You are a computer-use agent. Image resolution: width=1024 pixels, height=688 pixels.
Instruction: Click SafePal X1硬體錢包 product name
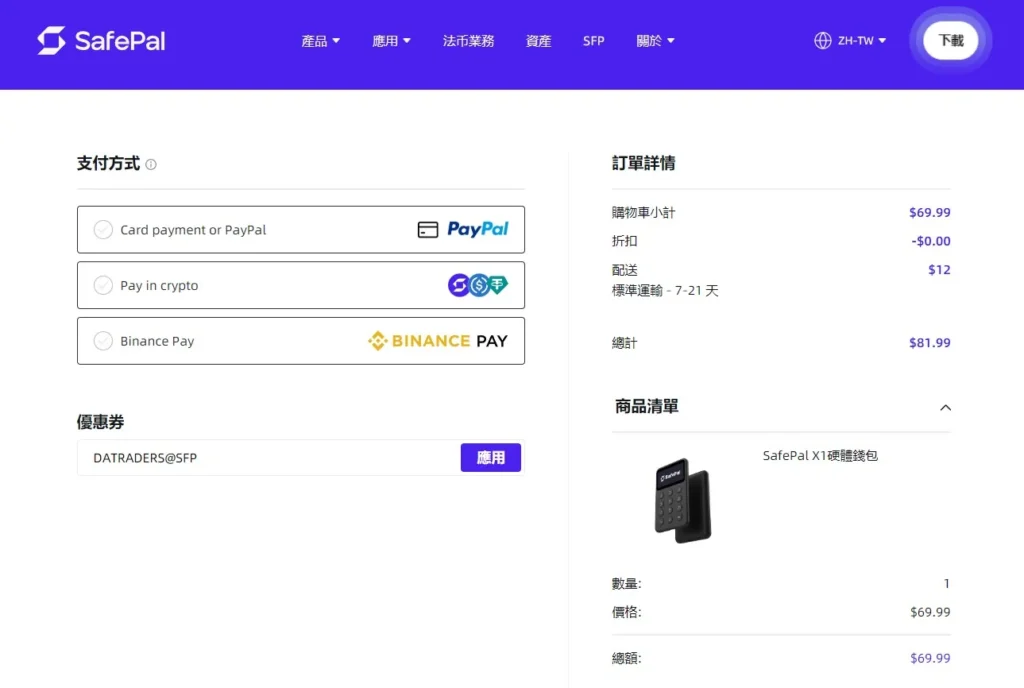pyautogui.click(x=820, y=456)
